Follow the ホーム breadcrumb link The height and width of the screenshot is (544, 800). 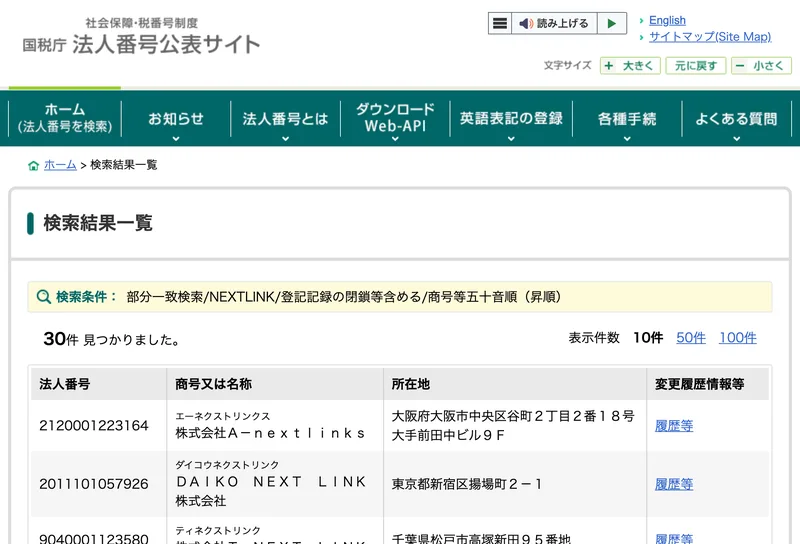pos(60,165)
